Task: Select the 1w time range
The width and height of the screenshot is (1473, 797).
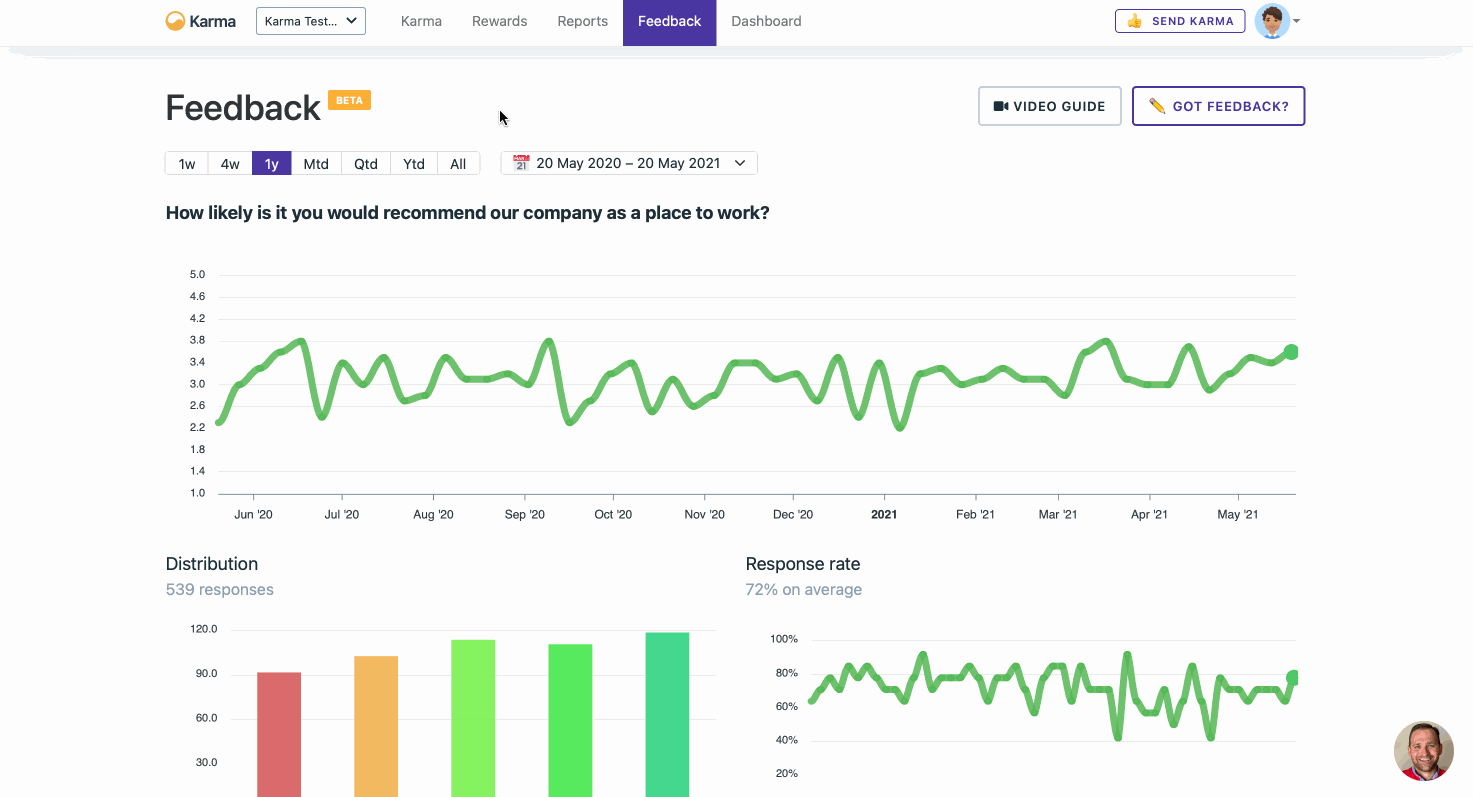Action: 187,164
